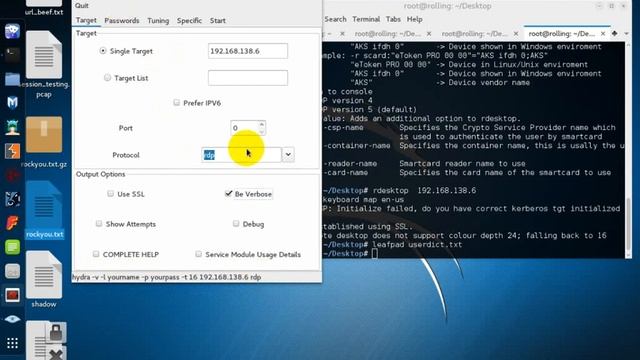Select the Target List radio button

click(x=107, y=78)
